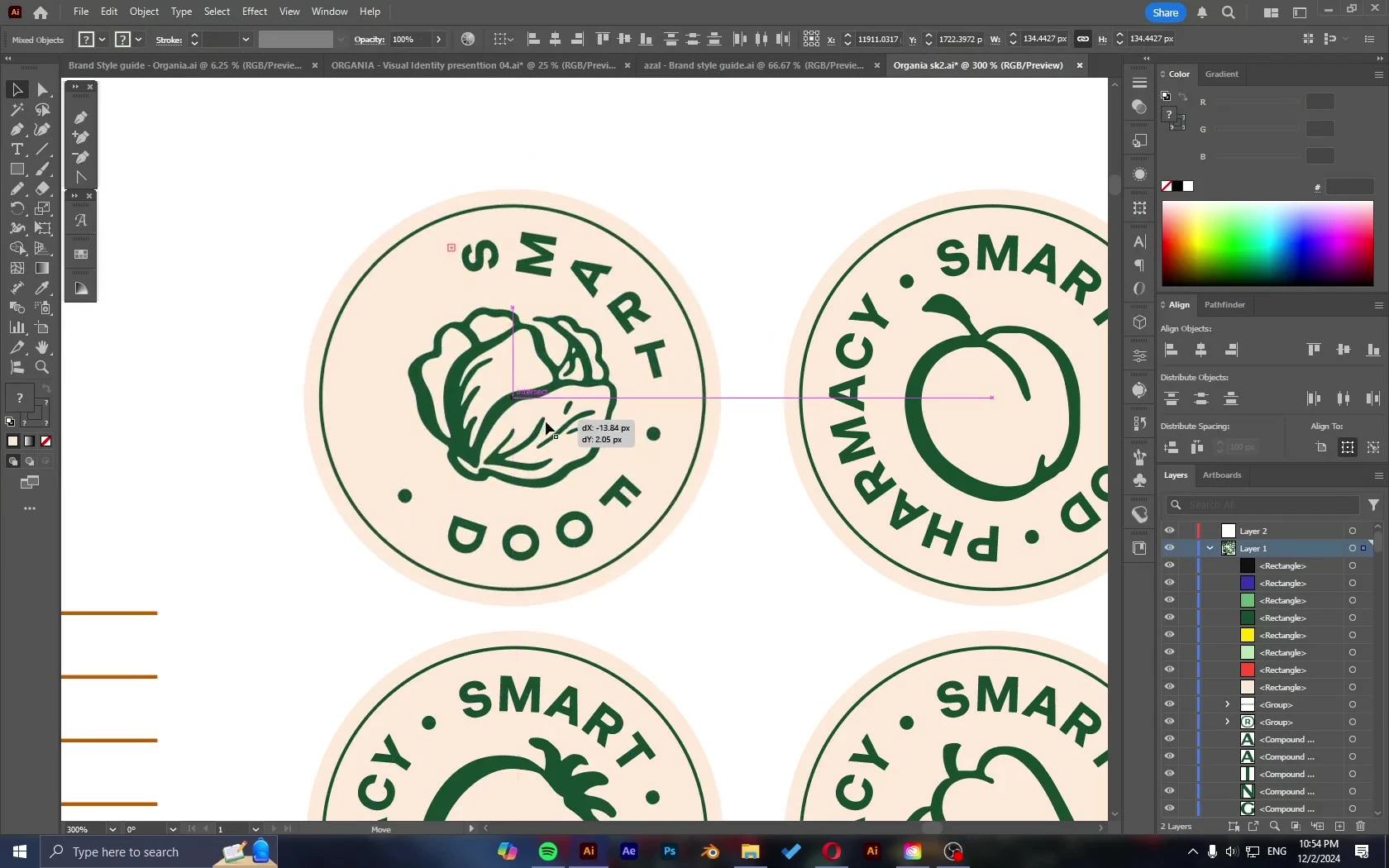Open notifications bell icon
The width and height of the screenshot is (1389, 868).
(1202, 12)
